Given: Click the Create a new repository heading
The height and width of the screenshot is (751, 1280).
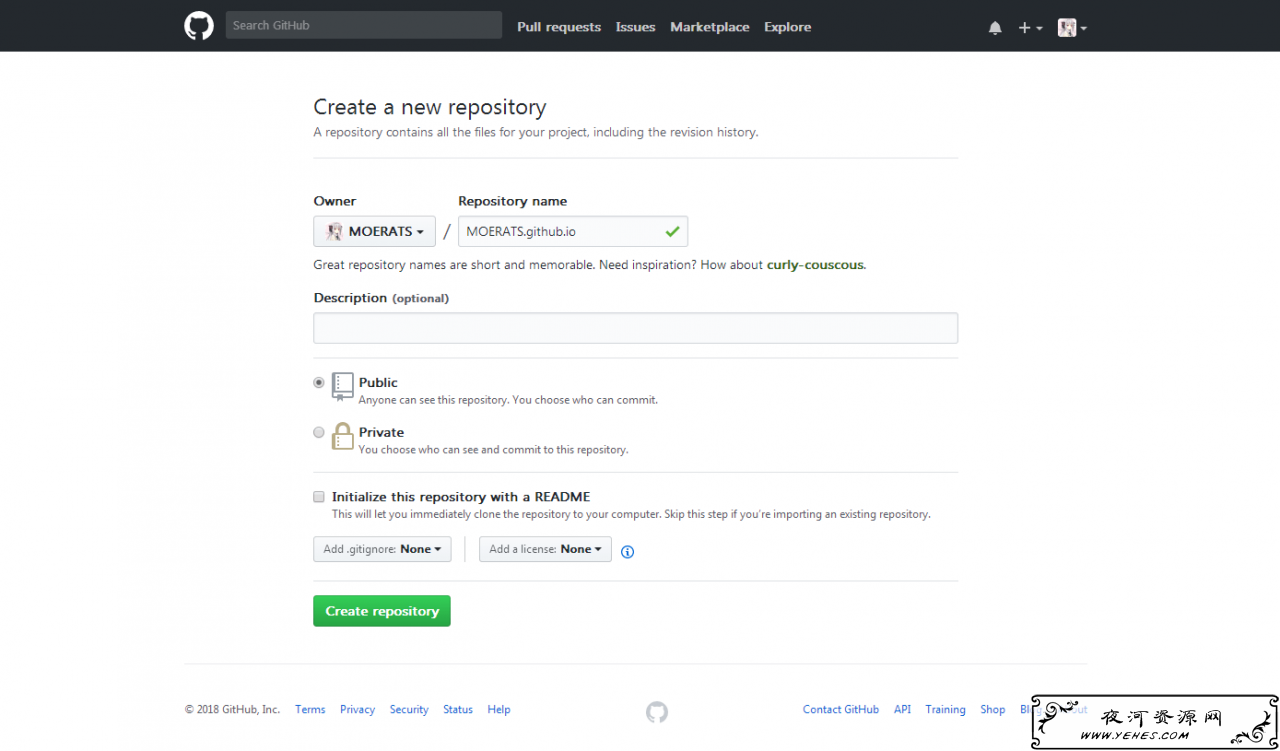Looking at the screenshot, I should [430, 107].
